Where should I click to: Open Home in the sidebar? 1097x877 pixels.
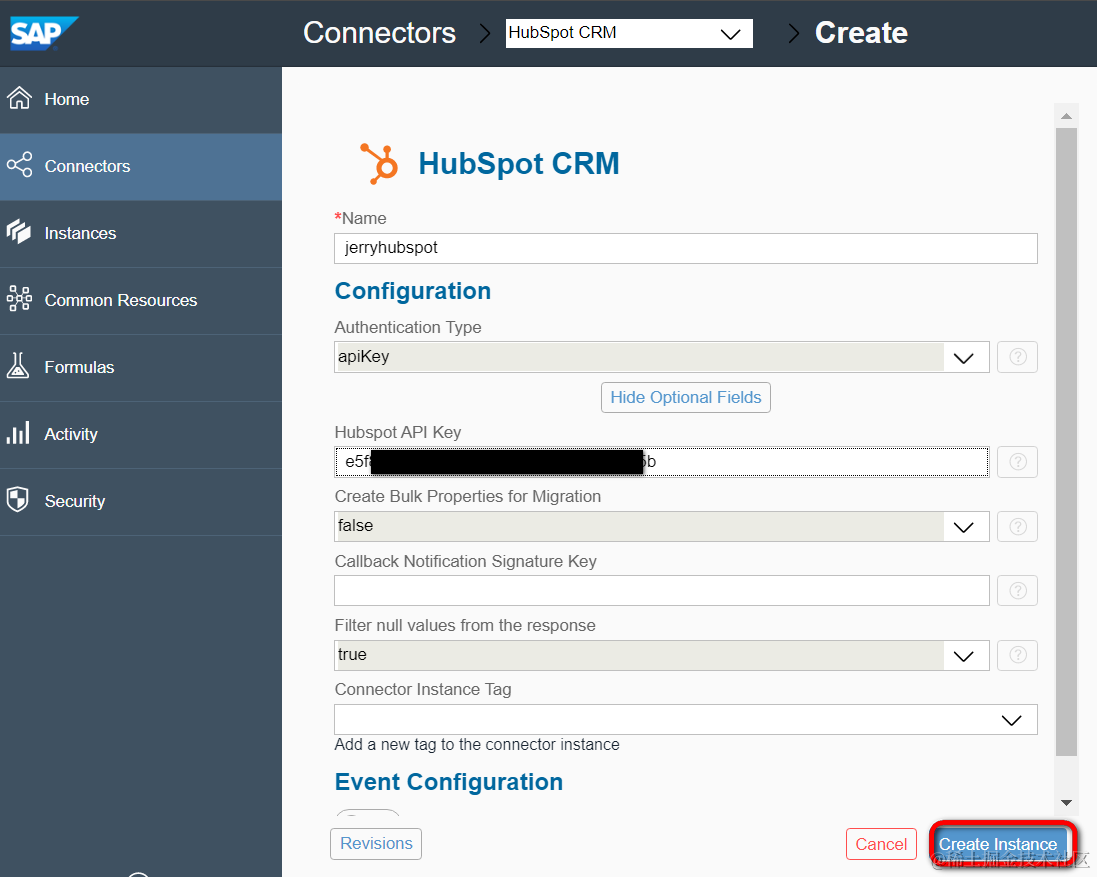tap(141, 99)
